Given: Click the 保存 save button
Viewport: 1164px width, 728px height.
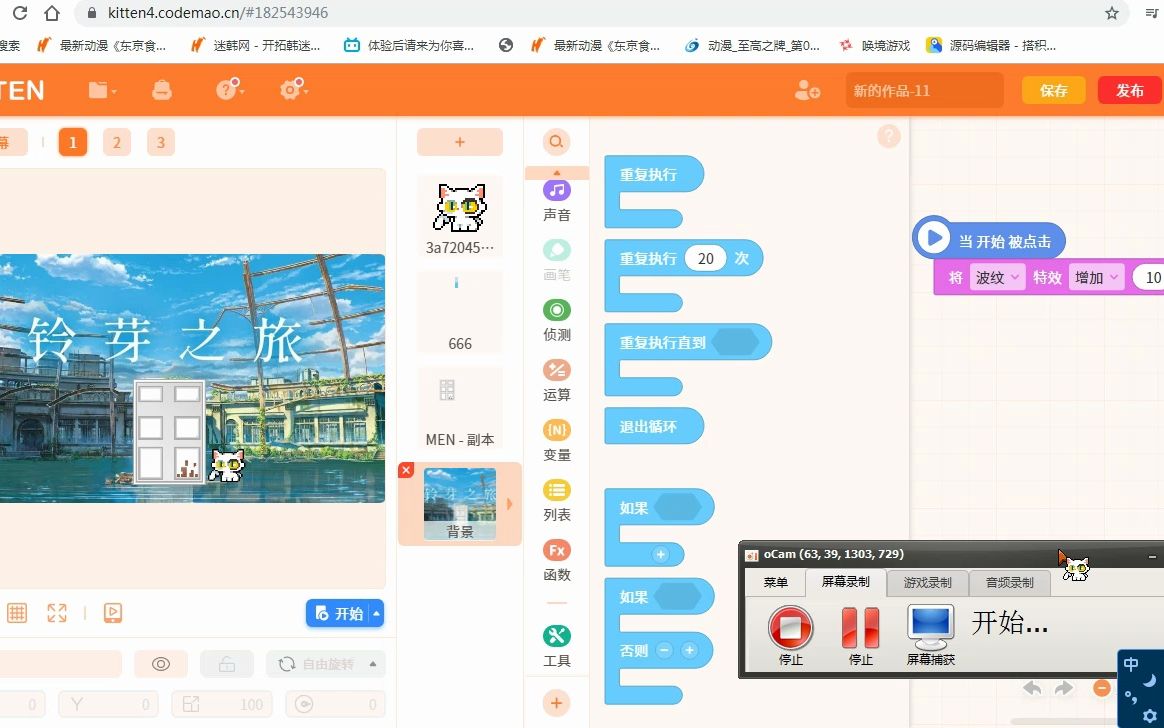Looking at the screenshot, I should tap(1053, 90).
